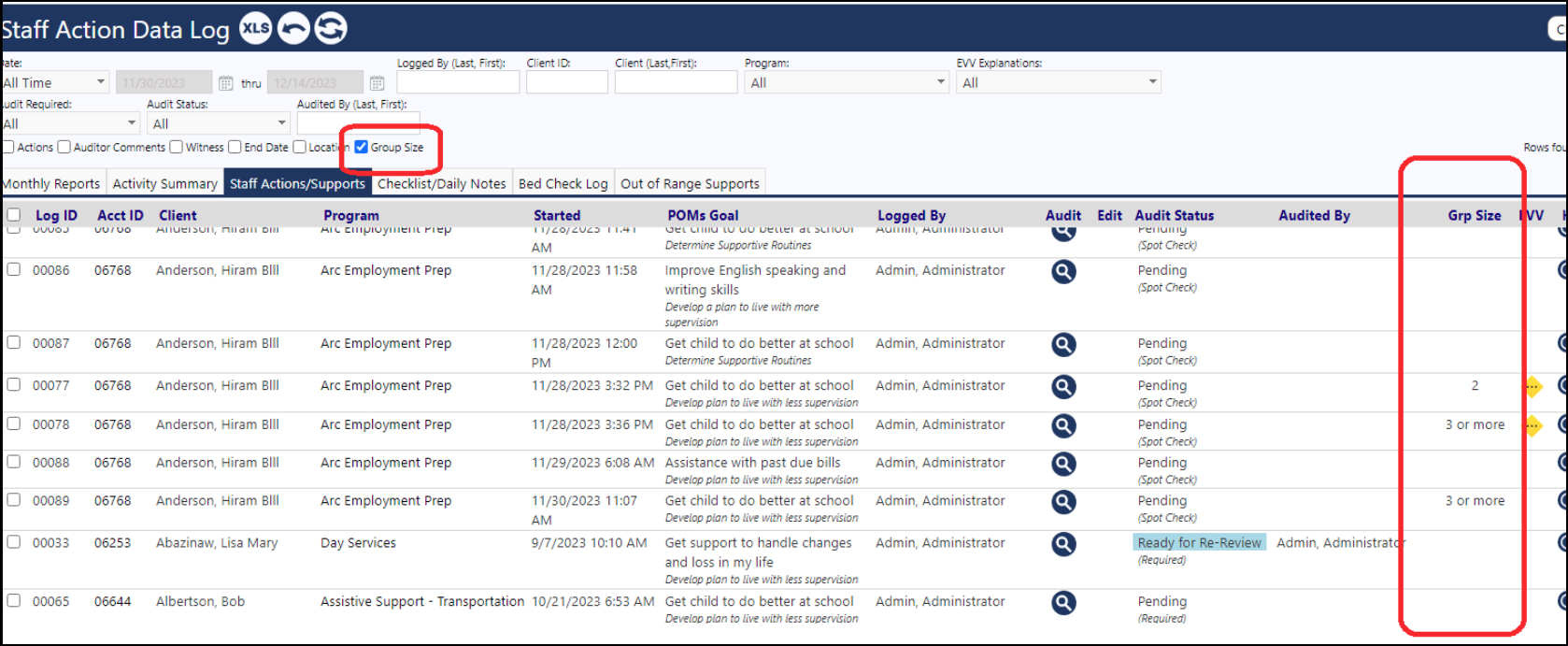Open audit magnifier for log 00088
This screenshot has width=1568, height=646.
click(x=1063, y=465)
